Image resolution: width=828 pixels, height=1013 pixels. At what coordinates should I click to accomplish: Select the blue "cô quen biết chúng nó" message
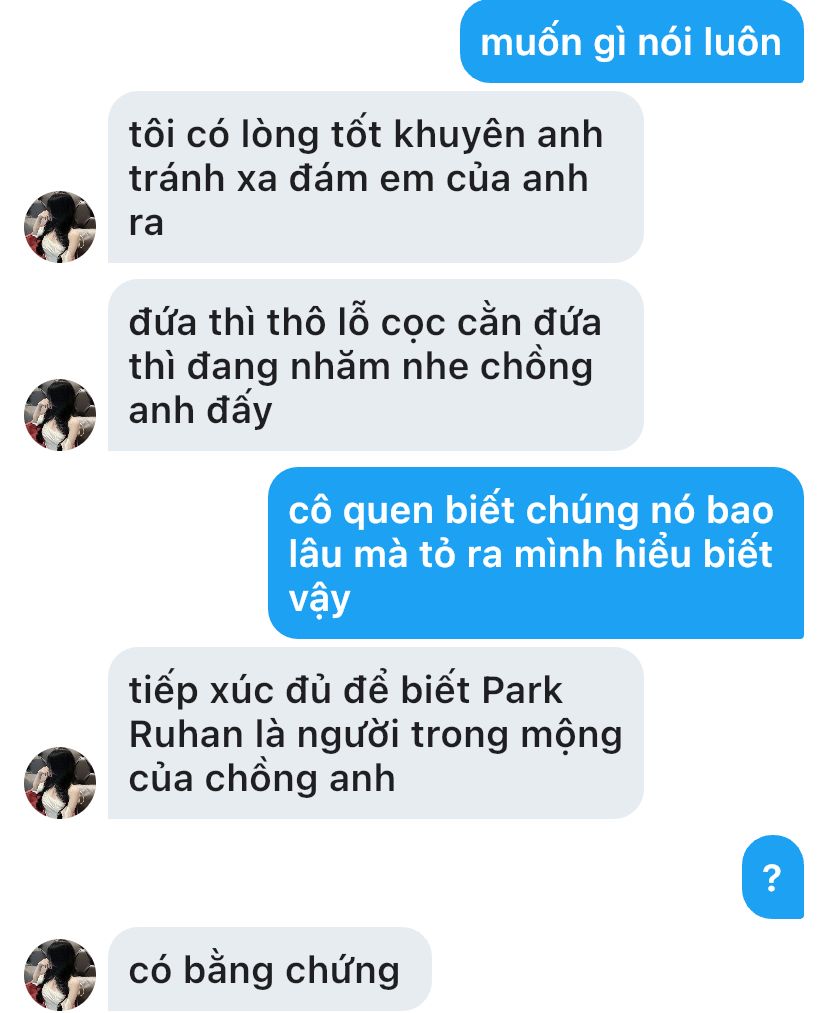point(536,553)
